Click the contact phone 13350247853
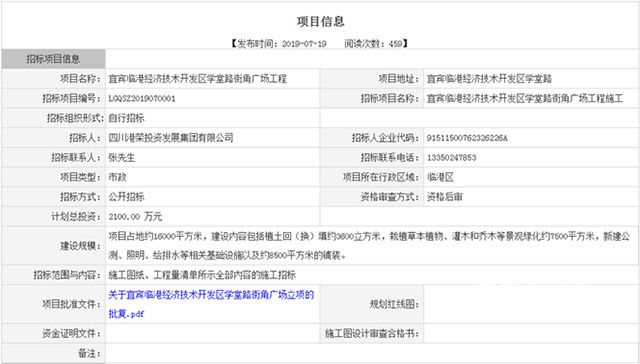640x364 pixels. click(x=451, y=158)
